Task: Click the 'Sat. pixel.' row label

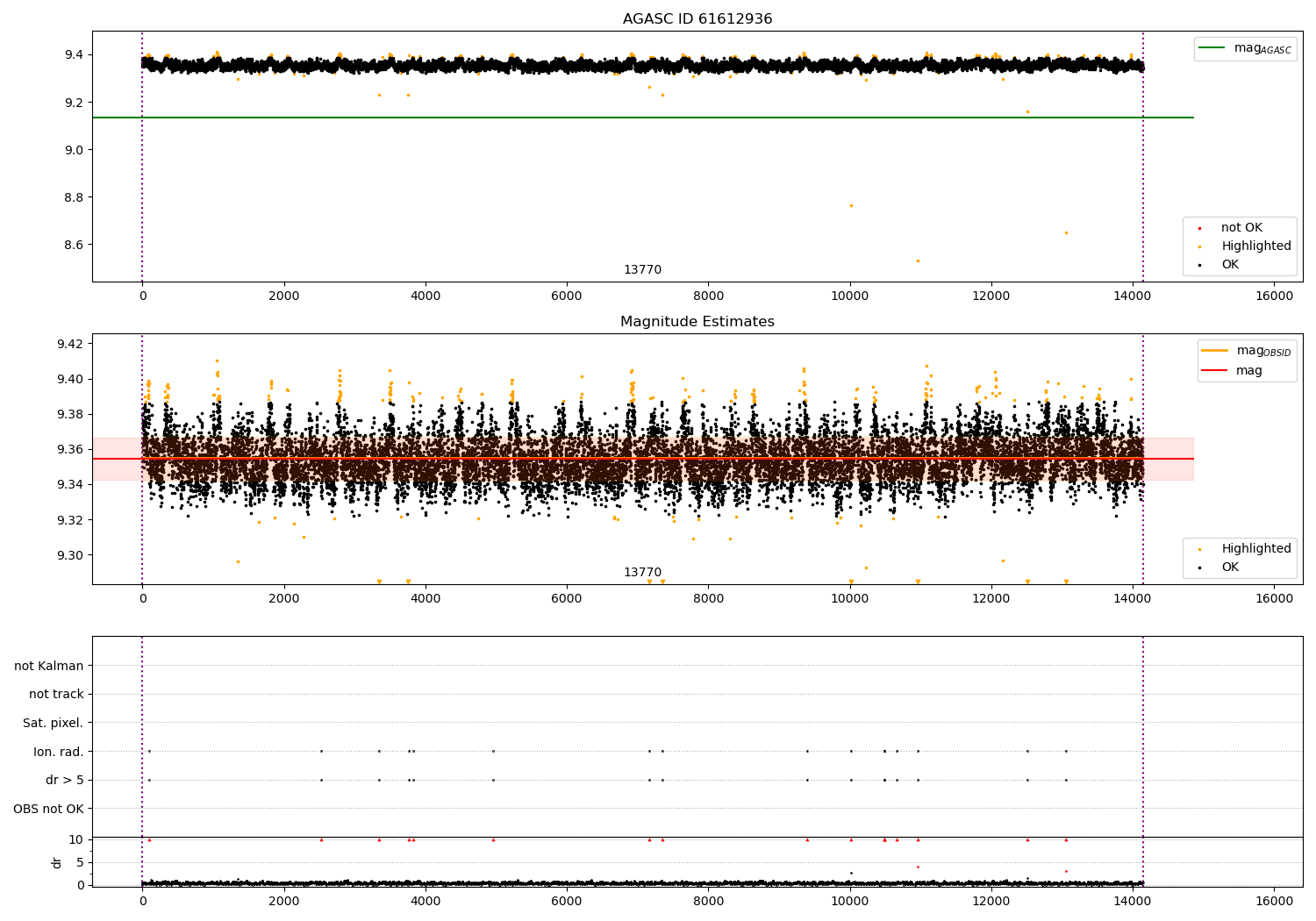Action: 54,724
